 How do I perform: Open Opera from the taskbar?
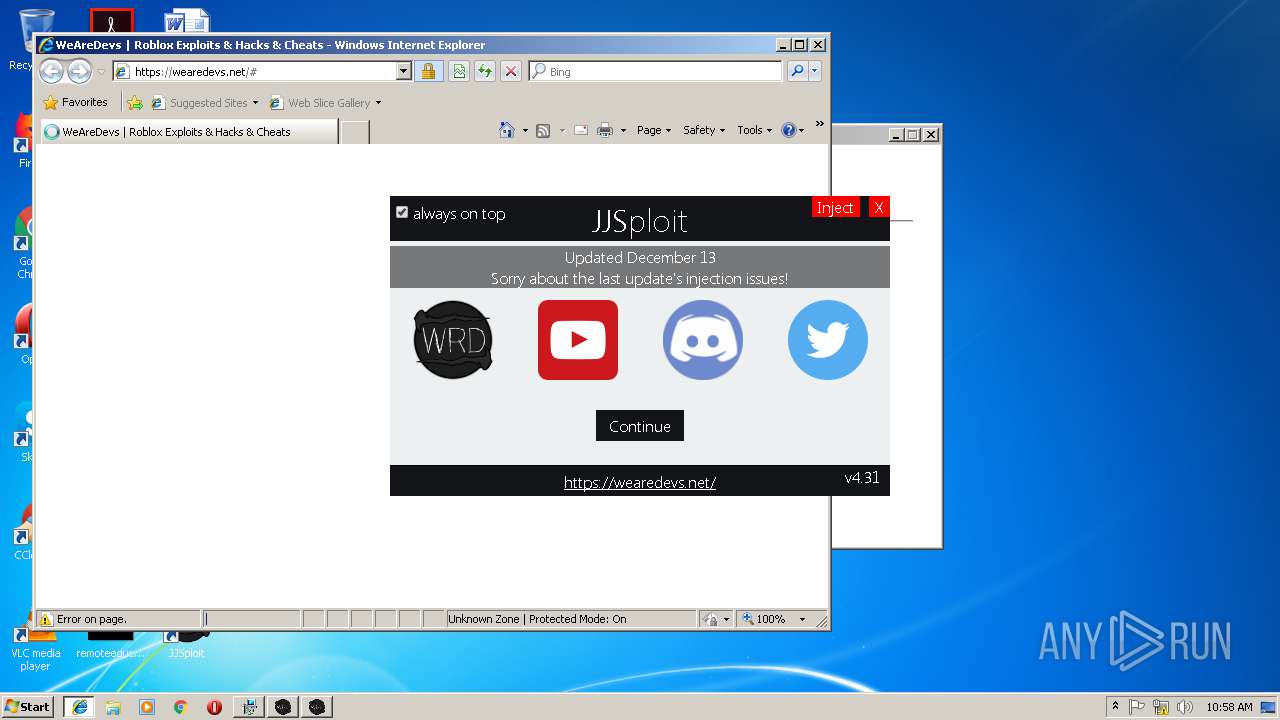(214, 706)
